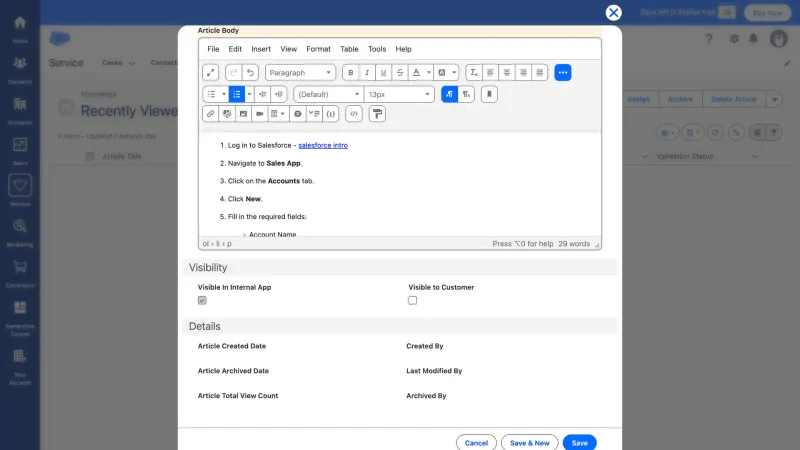Image resolution: width=800 pixels, height=450 pixels.
Task: Follow the salesforce intro link
Action: pyautogui.click(x=323, y=145)
